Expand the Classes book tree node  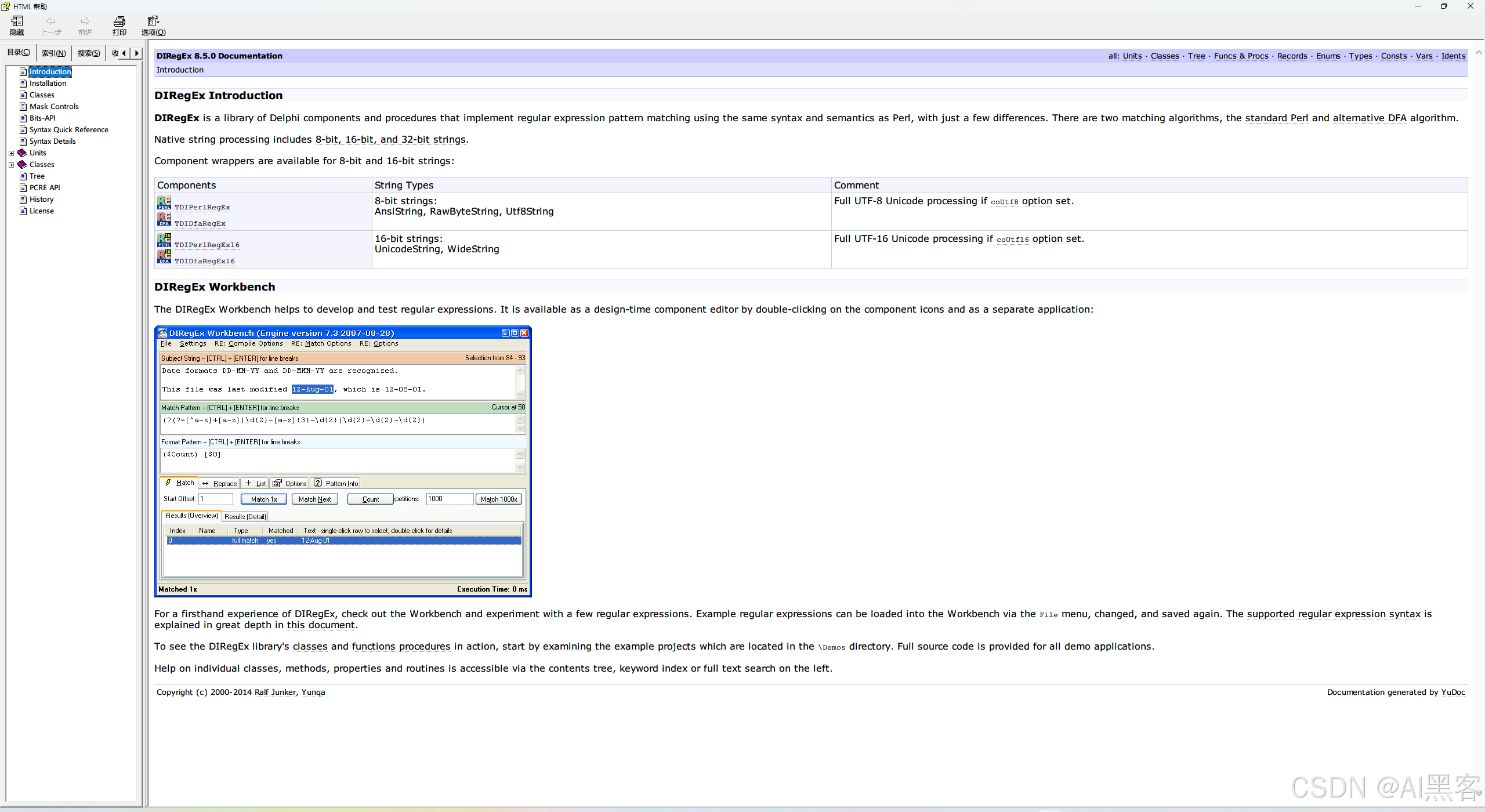(x=11, y=165)
